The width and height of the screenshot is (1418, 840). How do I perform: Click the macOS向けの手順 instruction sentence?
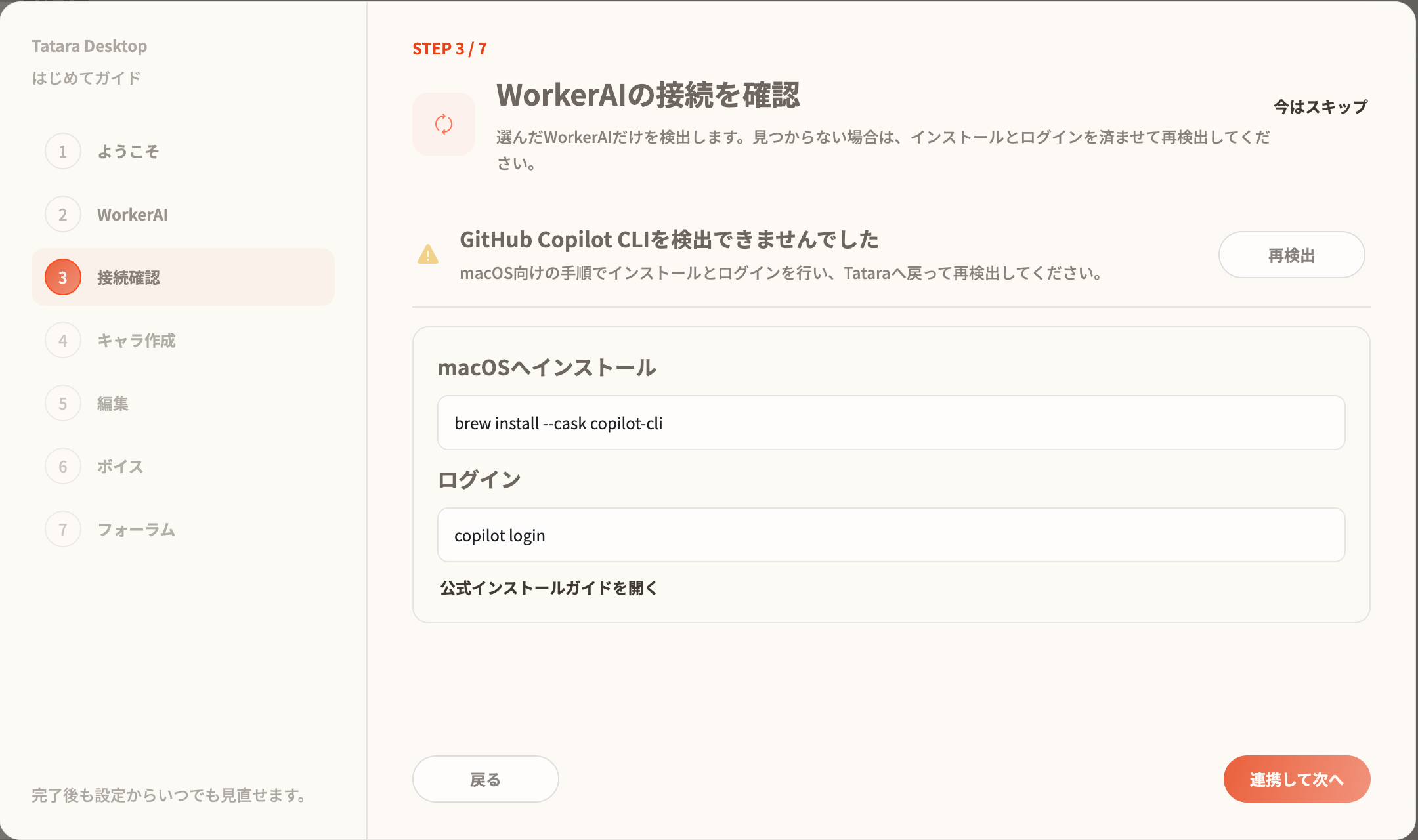(783, 273)
